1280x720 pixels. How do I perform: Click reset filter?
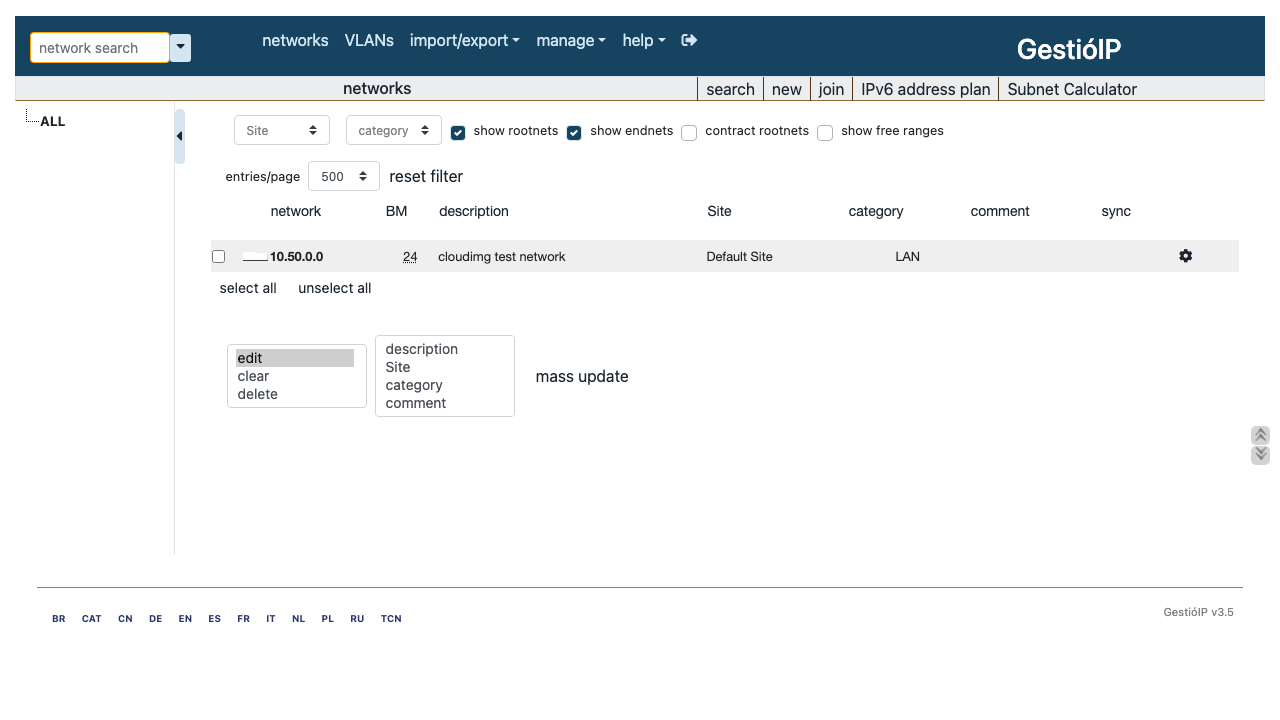coord(426,176)
